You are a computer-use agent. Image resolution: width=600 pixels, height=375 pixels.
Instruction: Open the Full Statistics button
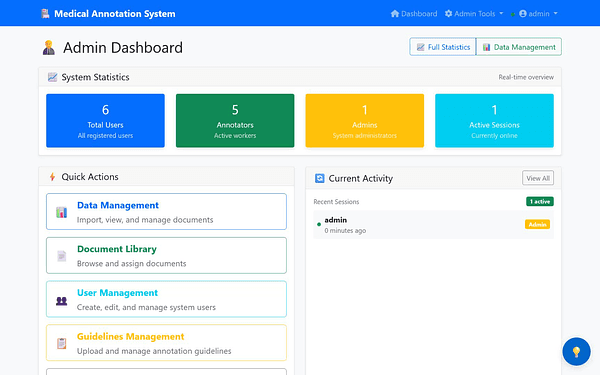(443, 47)
